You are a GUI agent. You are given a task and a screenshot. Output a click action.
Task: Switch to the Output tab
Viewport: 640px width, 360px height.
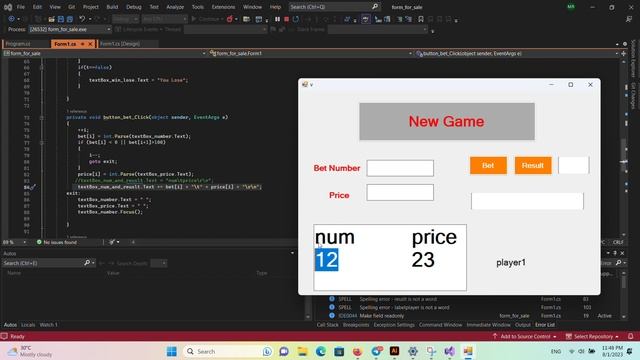pos(522,325)
